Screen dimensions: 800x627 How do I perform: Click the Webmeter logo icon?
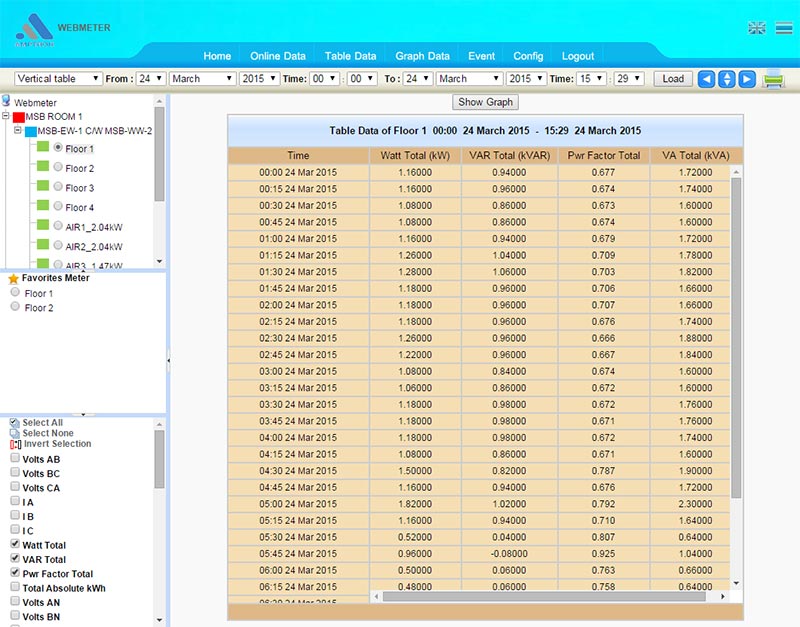(x=34, y=30)
